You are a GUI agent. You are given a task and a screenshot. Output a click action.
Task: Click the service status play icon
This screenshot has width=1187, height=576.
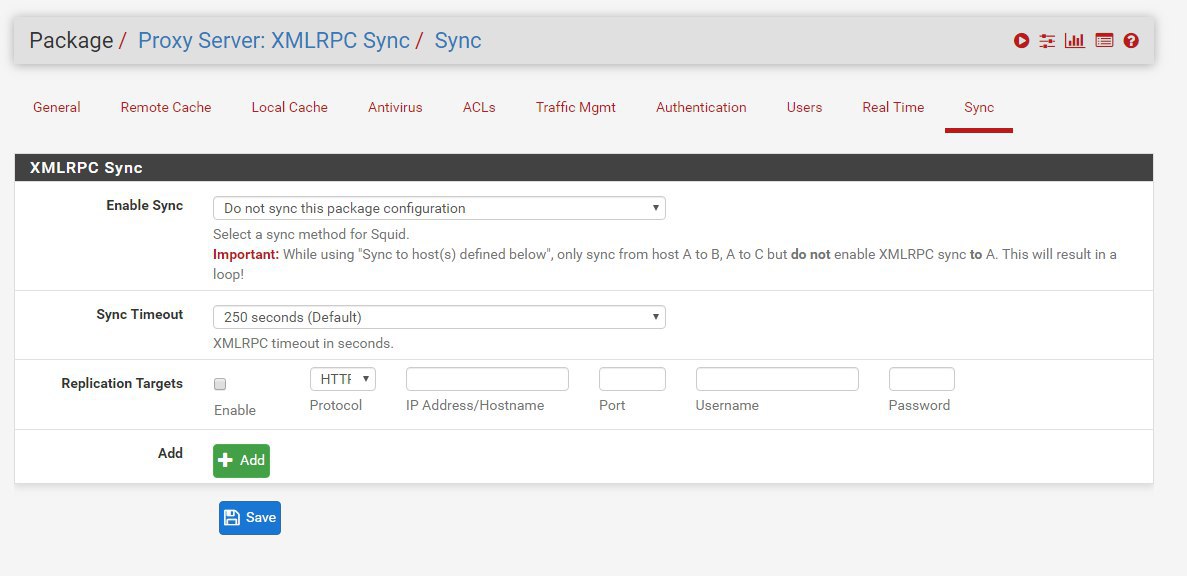click(x=1021, y=41)
